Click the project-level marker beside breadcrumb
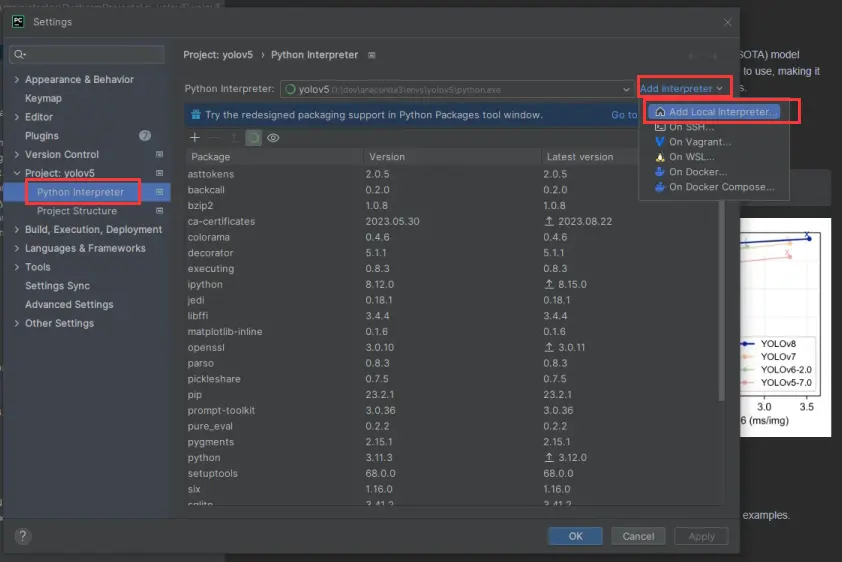The image size is (842, 562). click(x=372, y=55)
